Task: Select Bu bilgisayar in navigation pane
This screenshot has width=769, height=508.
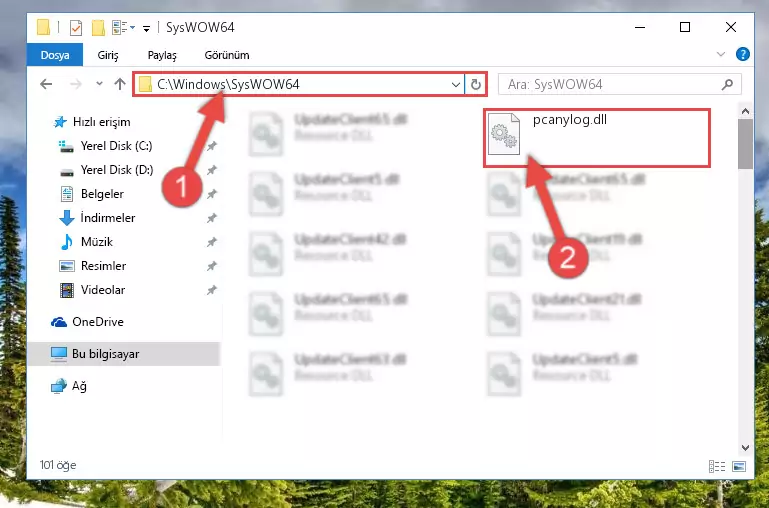Action: point(124,354)
